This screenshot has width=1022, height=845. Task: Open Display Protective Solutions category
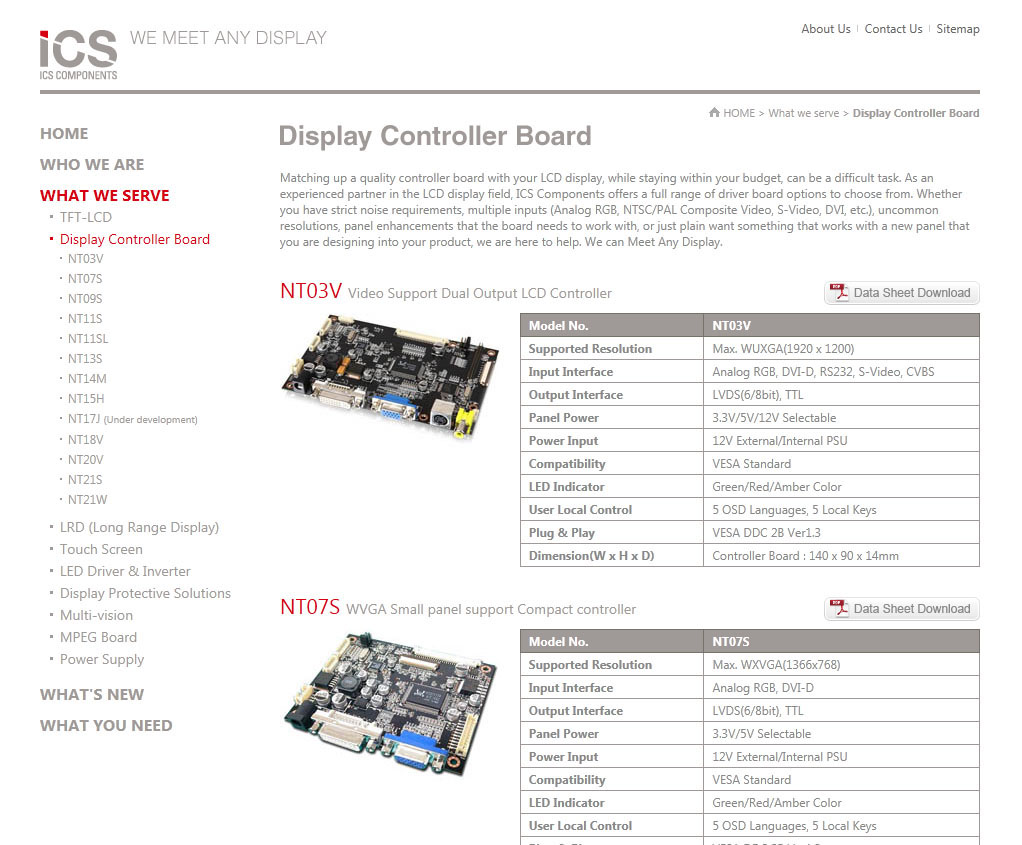point(145,593)
